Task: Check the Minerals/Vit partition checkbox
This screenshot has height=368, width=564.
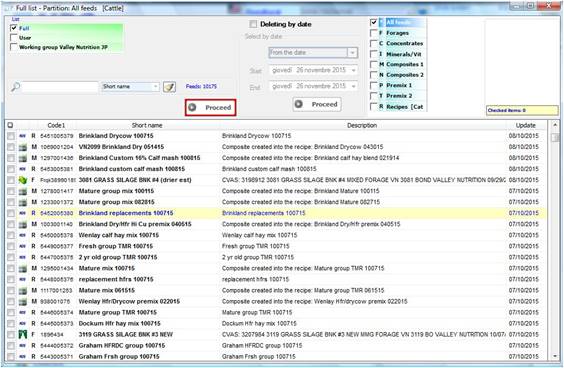Action: [373, 54]
